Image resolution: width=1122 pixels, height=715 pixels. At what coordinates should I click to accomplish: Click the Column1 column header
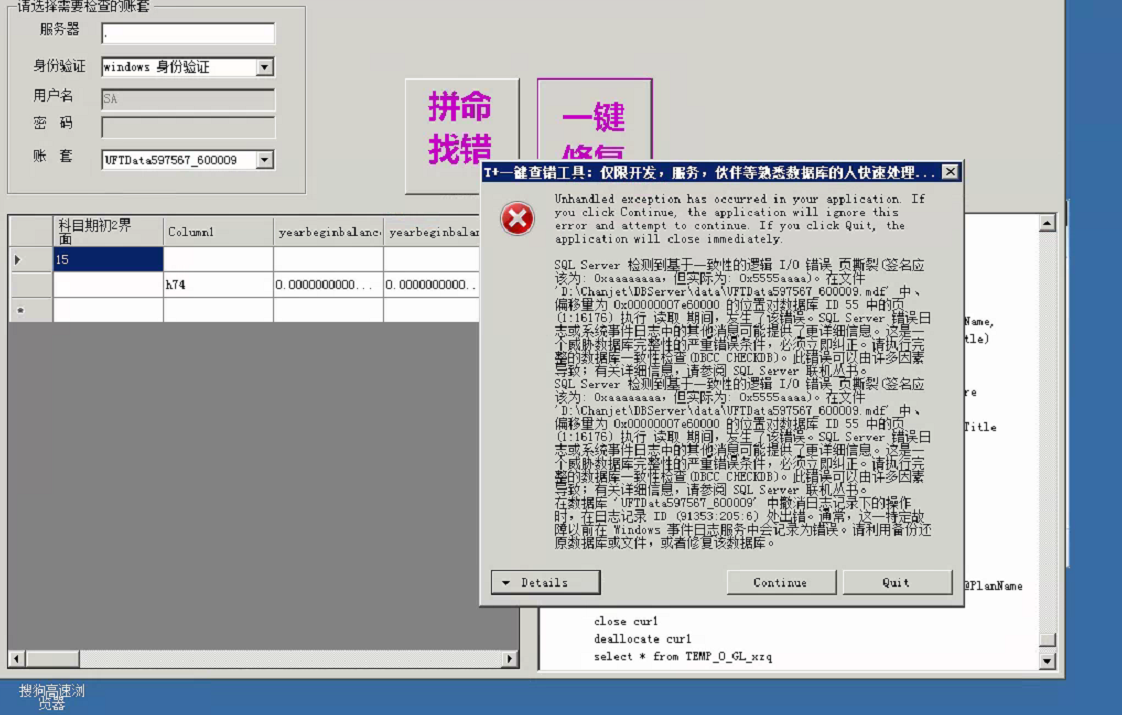click(218, 232)
